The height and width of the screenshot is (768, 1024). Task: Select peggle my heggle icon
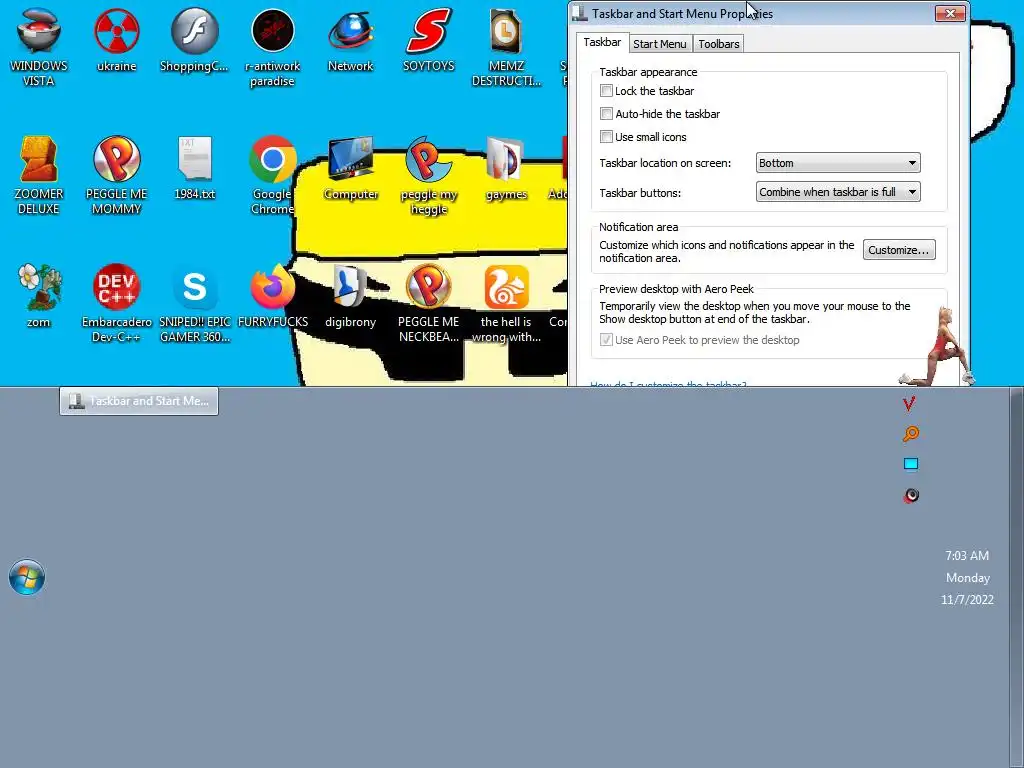(x=428, y=175)
